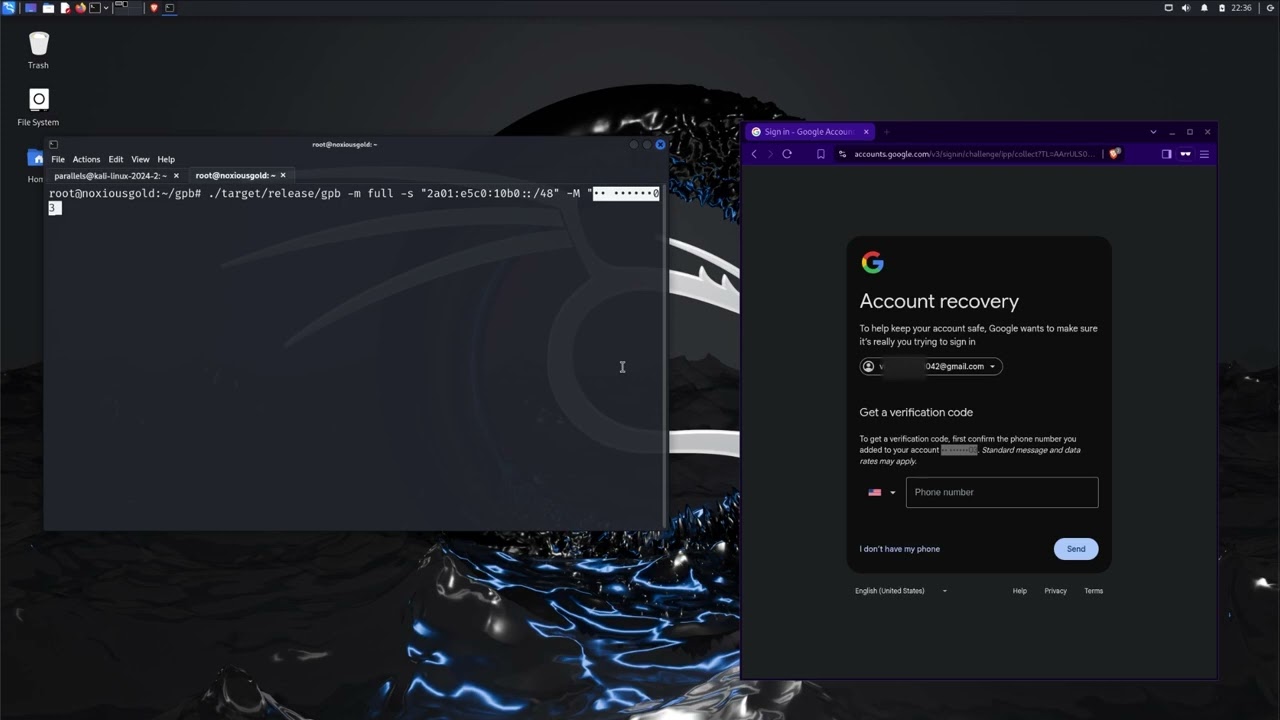Expand the gmail account selector dropdown
This screenshot has height=720, width=1280.
[x=991, y=366]
